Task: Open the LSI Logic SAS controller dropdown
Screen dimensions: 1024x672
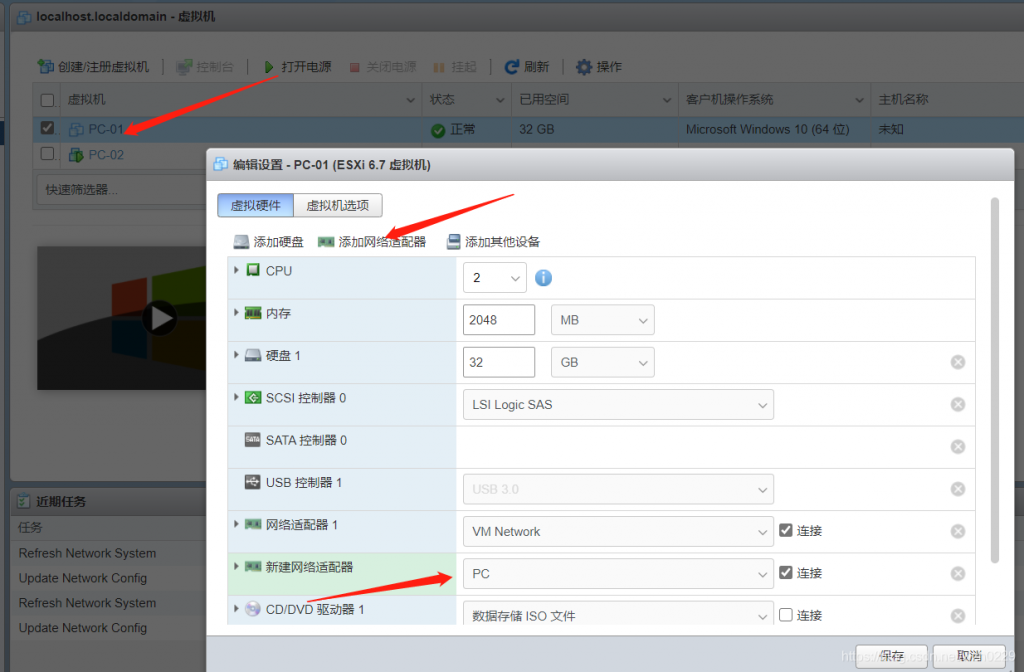Action: click(618, 405)
